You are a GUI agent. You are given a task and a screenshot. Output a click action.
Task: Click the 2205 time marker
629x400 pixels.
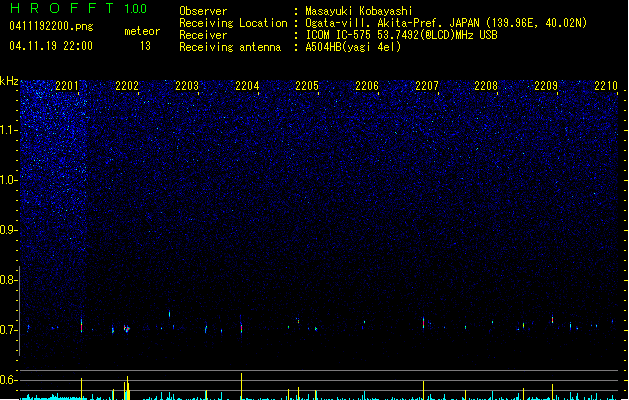(307, 86)
